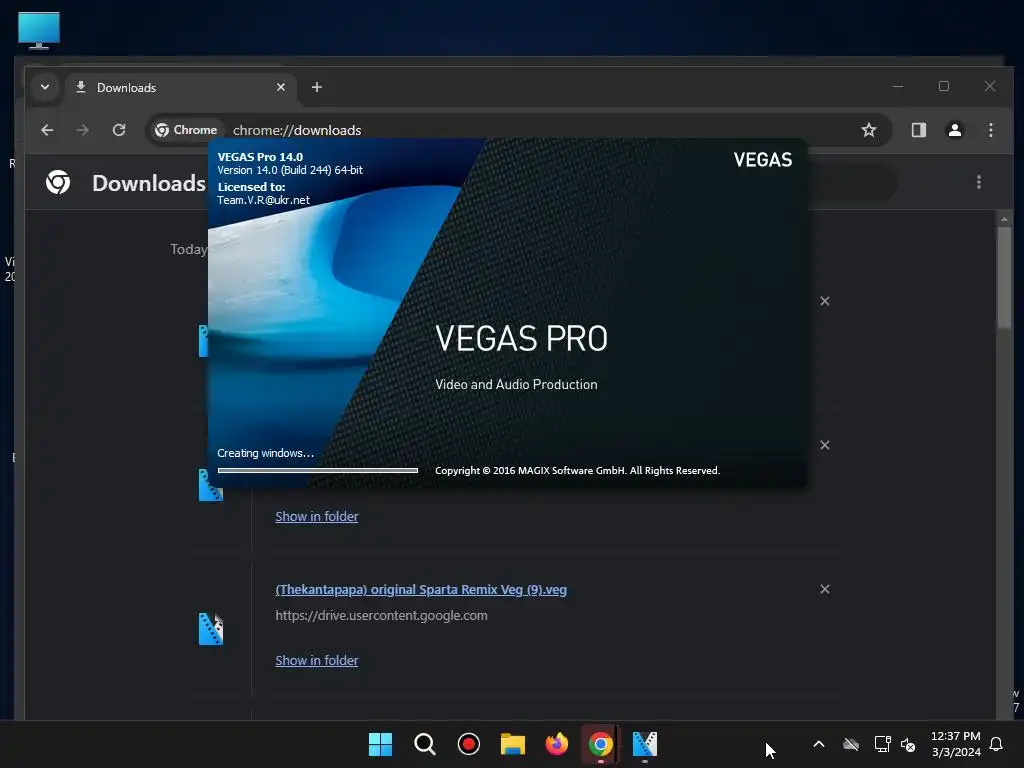Open File Explorer from taskbar

pos(513,744)
